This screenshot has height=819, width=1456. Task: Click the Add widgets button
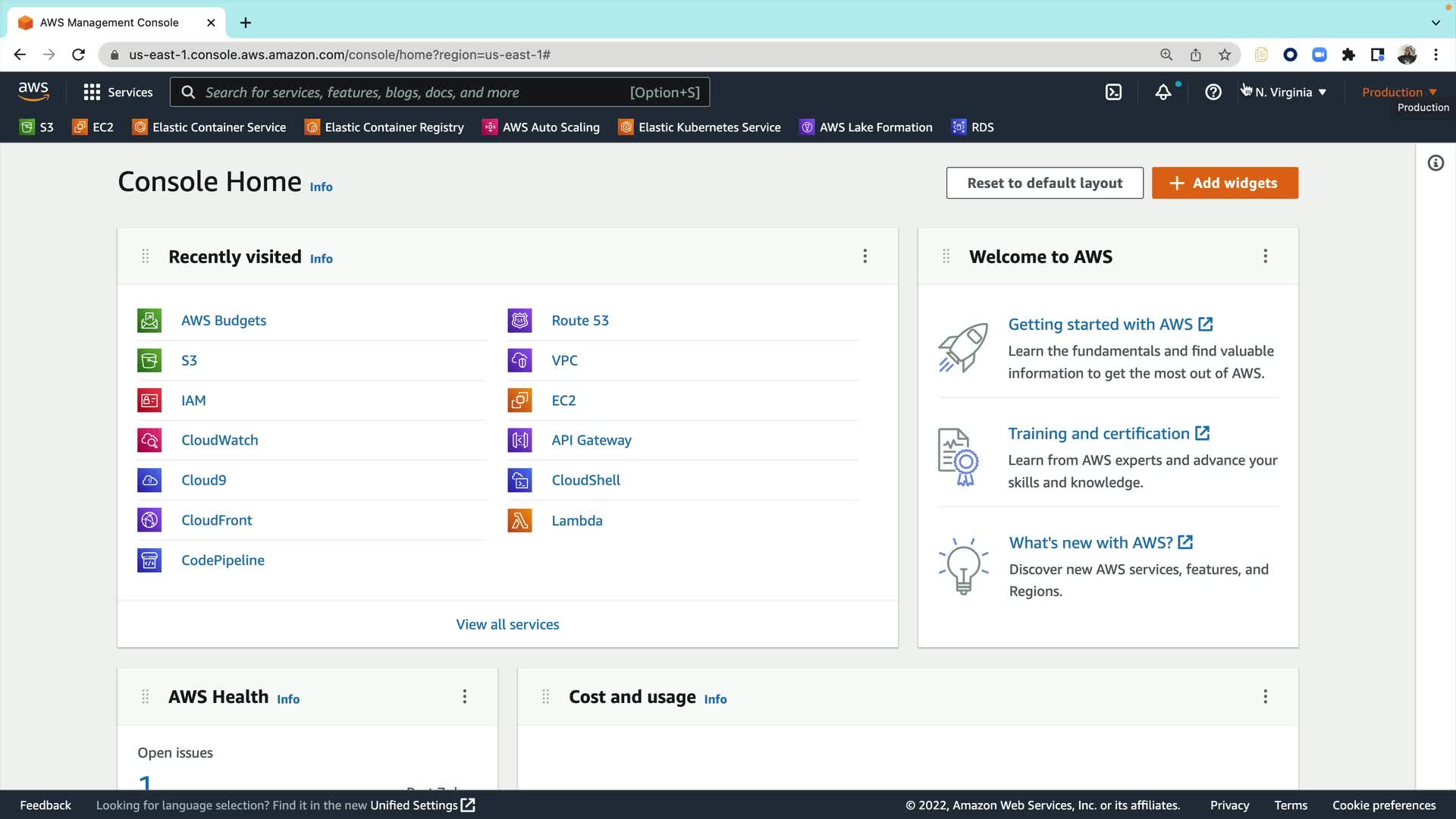[1224, 183]
